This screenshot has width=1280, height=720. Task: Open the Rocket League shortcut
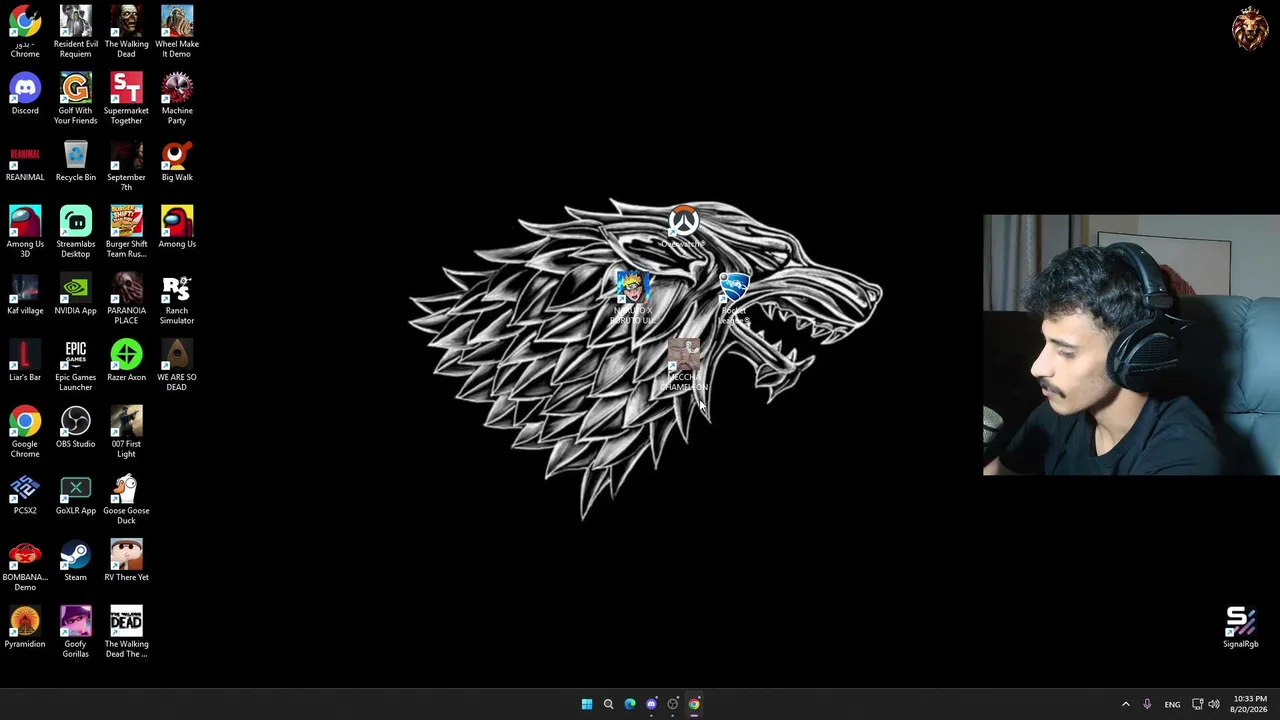pos(734,297)
